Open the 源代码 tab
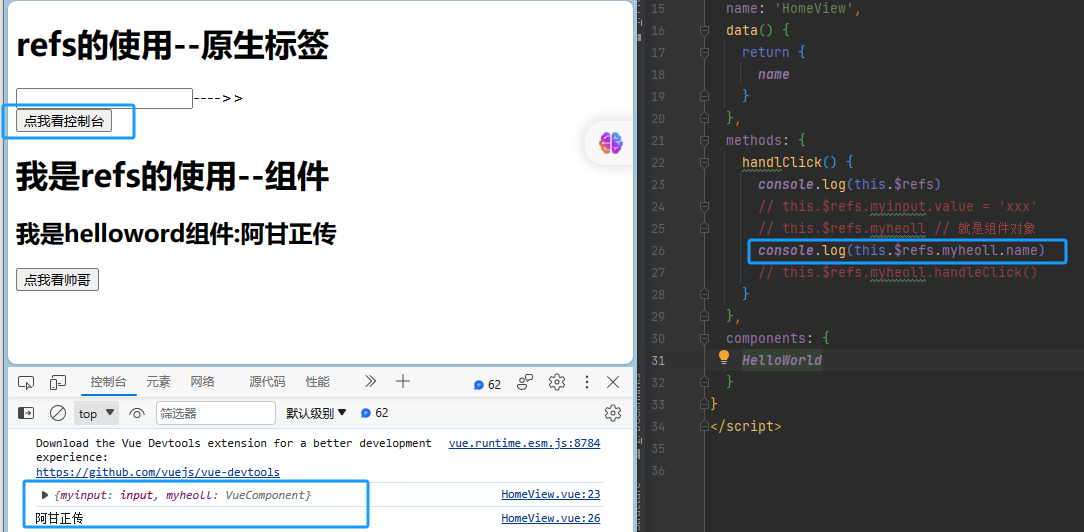Viewport: 1084px width, 532px height. (267, 382)
